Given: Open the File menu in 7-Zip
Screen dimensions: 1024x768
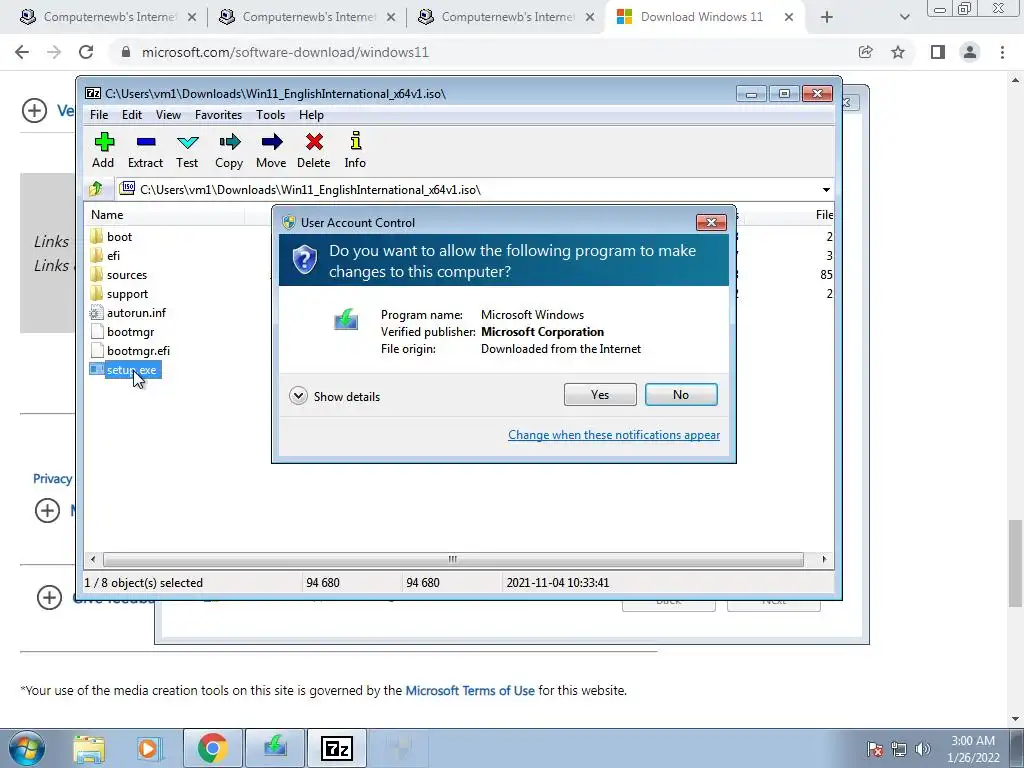Looking at the screenshot, I should 99,115.
